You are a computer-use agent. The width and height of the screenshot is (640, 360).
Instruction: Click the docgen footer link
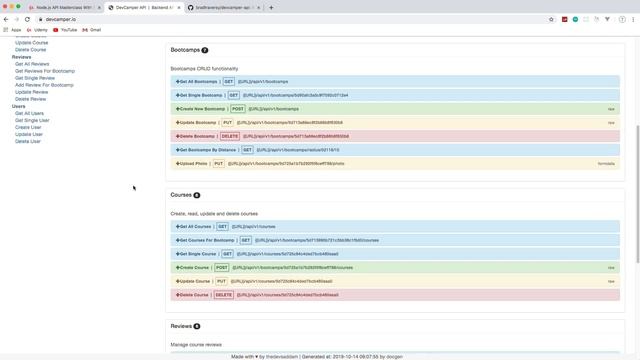394,357
